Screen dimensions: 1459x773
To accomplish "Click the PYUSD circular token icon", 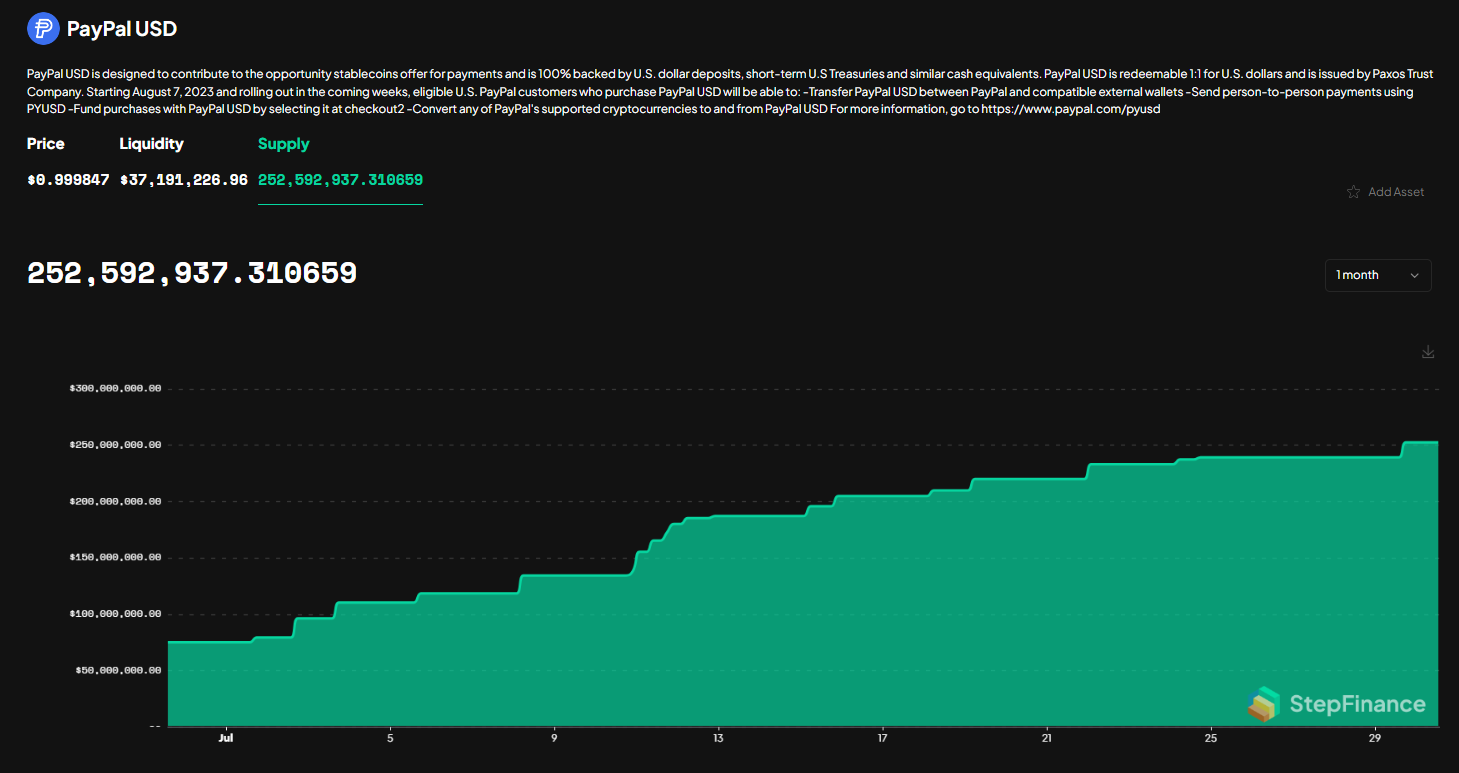I will coord(42,28).
